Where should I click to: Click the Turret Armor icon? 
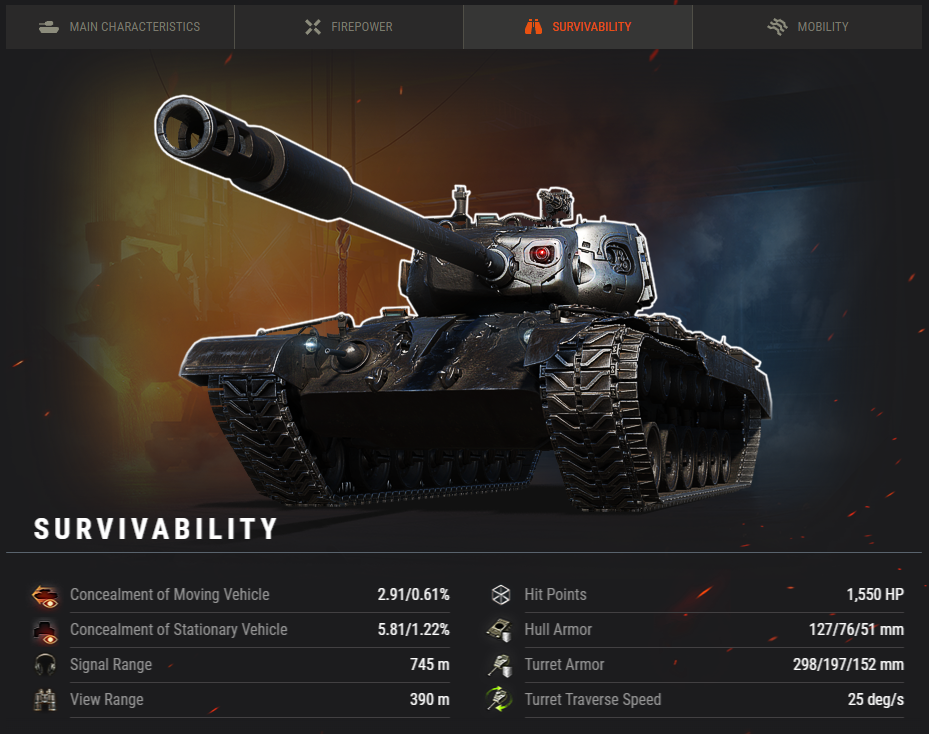(x=499, y=665)
